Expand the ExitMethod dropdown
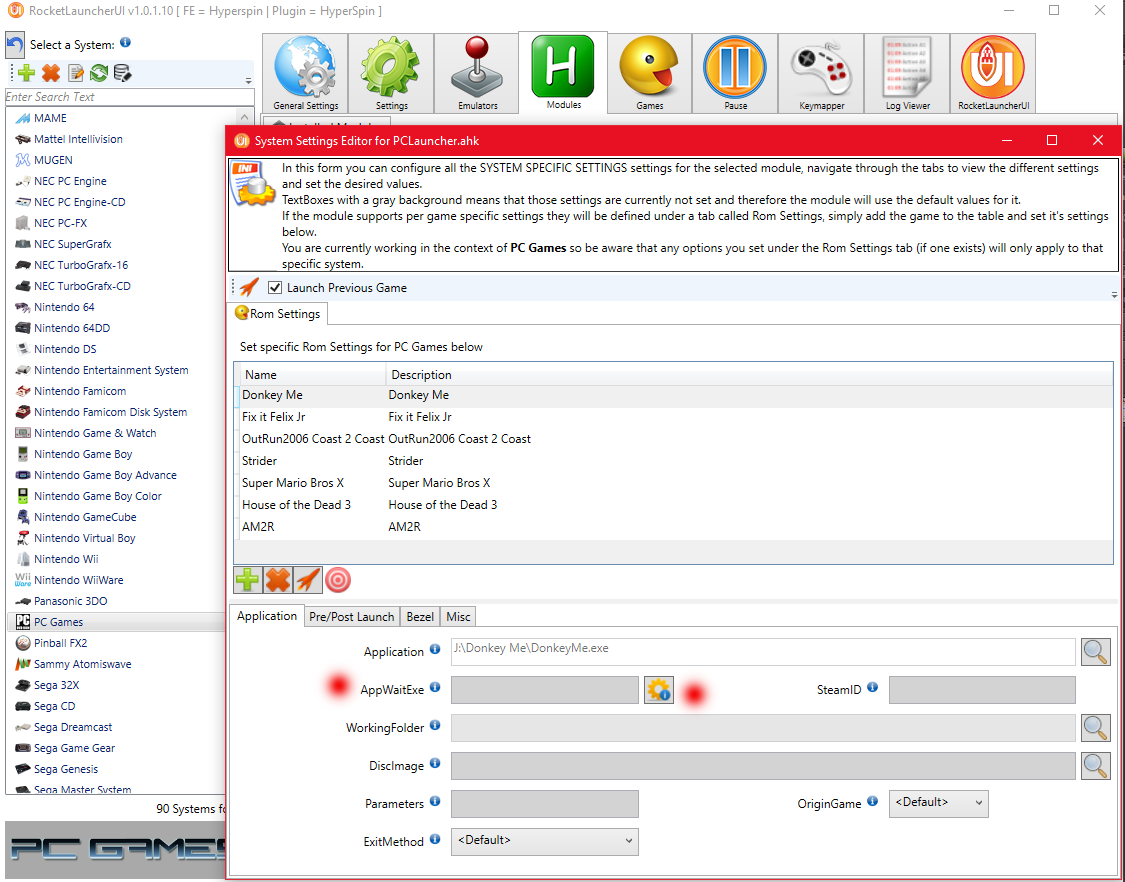The image size is (1125, 882). (x=544, y=841)
